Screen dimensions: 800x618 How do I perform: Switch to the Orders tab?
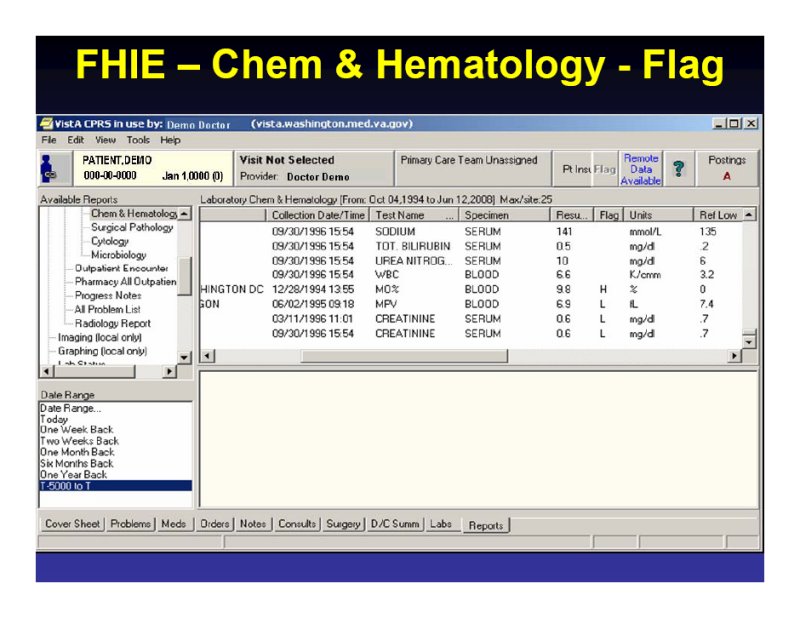215,524
